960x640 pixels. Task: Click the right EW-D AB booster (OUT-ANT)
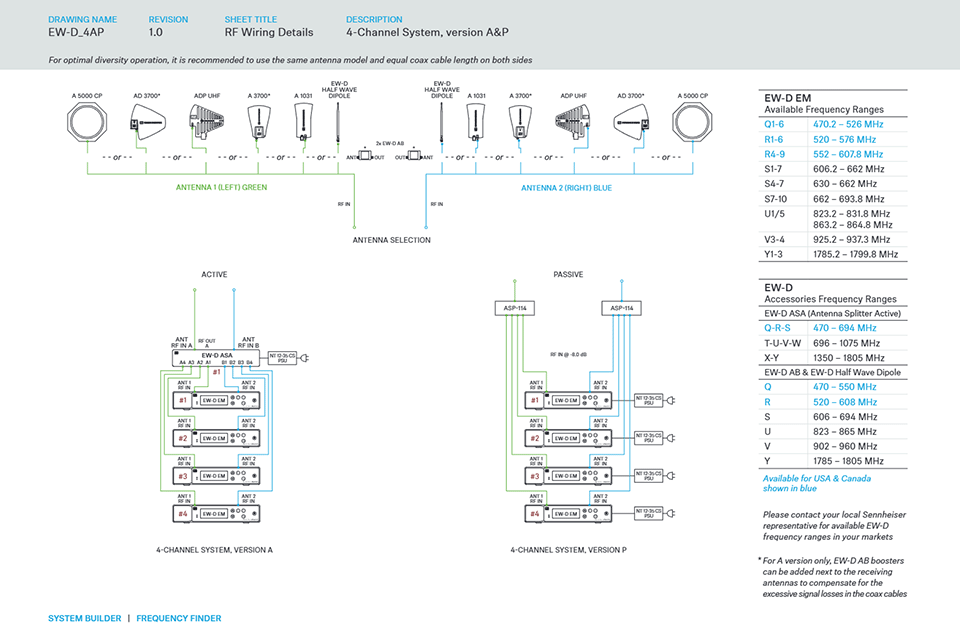[x=414, y=156]
